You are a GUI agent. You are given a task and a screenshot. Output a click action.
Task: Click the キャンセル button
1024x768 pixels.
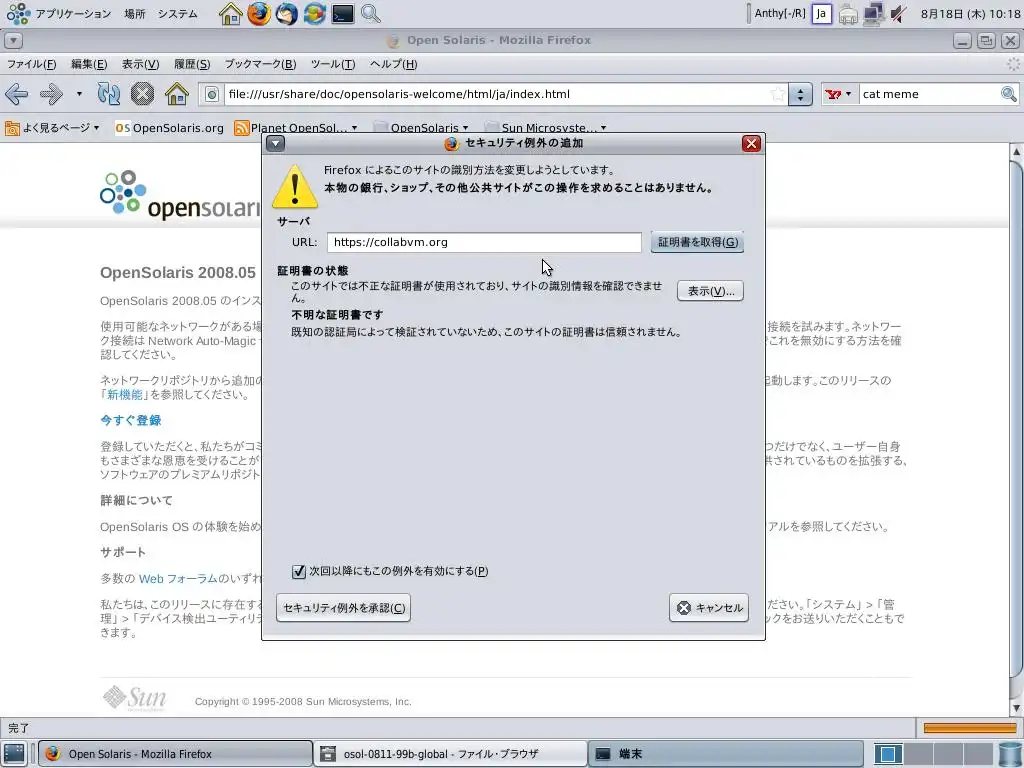coord(709,608)
